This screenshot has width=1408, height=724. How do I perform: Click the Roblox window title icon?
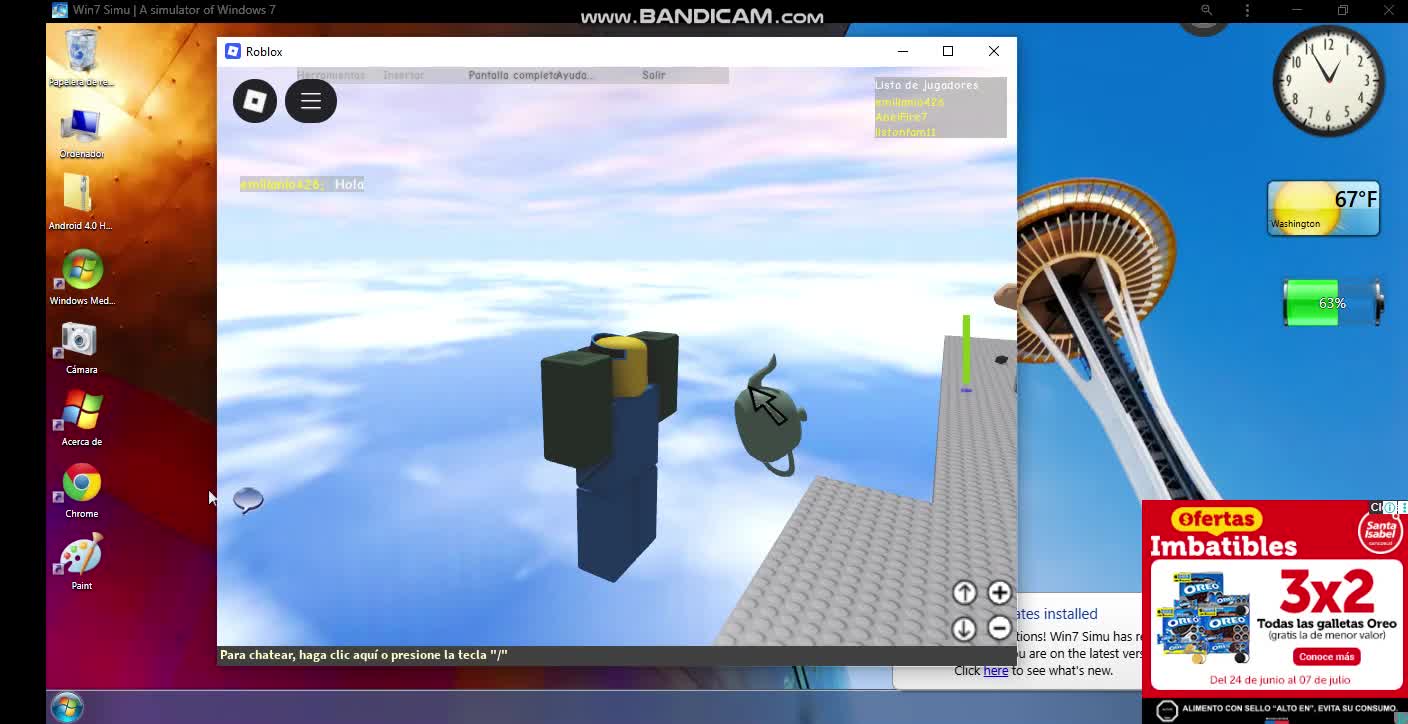[x=233, y=51]
